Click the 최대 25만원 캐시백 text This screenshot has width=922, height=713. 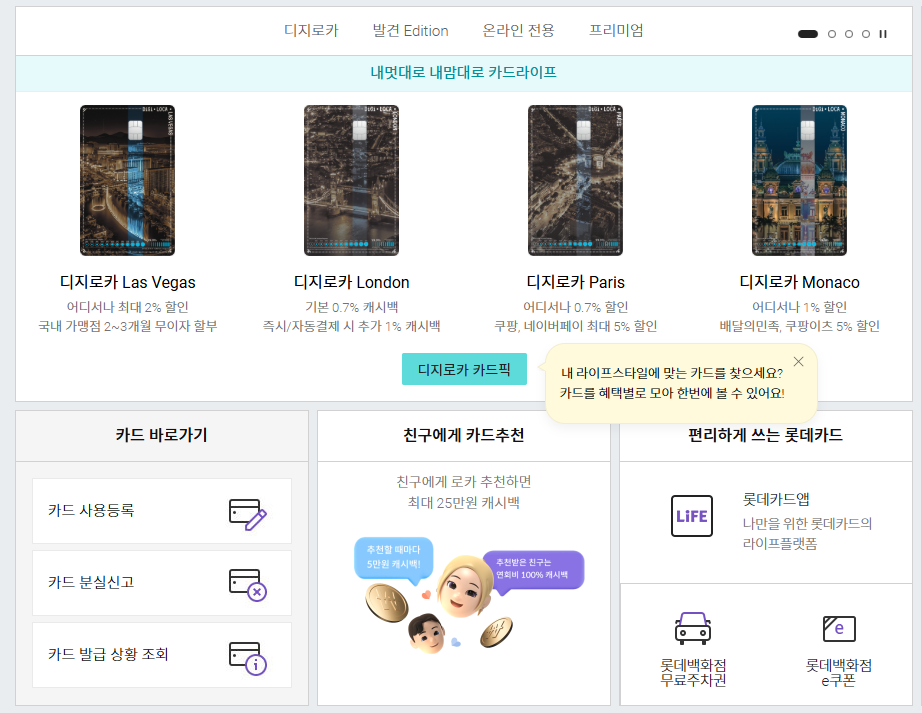pos(463,503)
